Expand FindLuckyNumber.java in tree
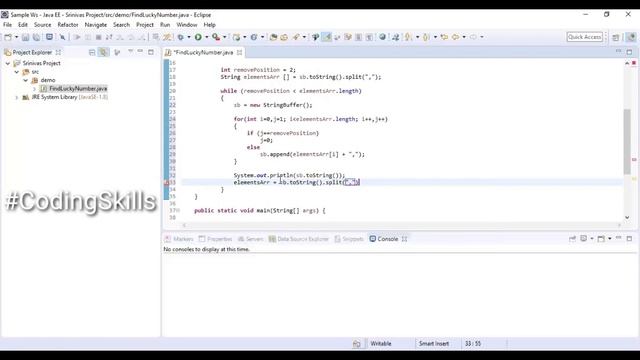This screenshot has height=360, width=640. point(35,89)
